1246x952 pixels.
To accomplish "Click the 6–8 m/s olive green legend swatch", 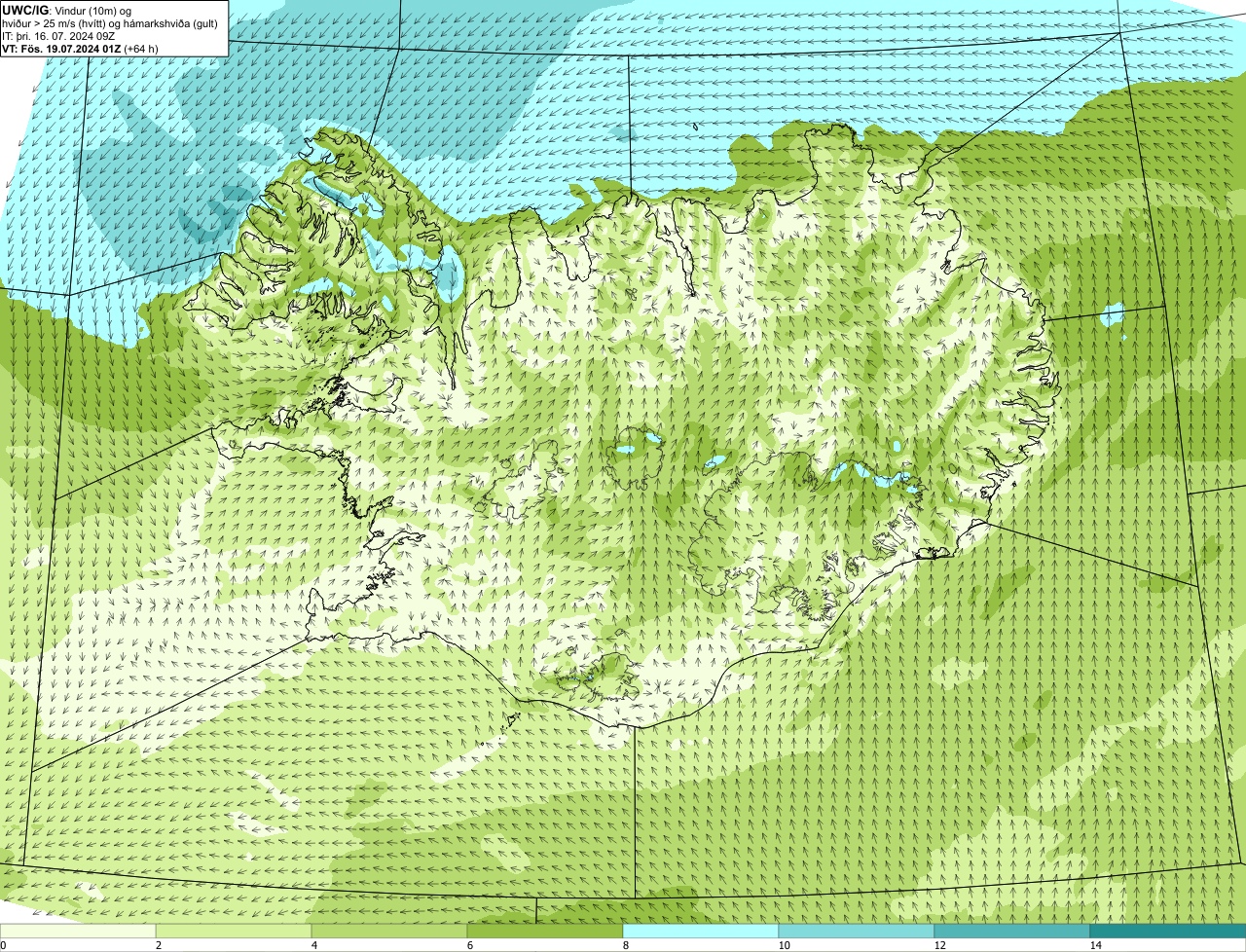I will [545, 932].
